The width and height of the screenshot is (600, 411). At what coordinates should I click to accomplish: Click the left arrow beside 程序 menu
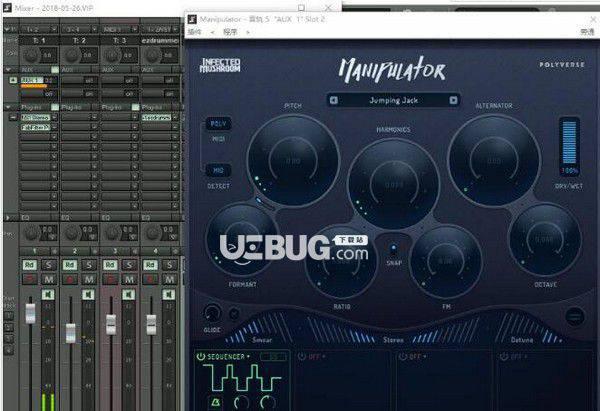click(212, 33)
